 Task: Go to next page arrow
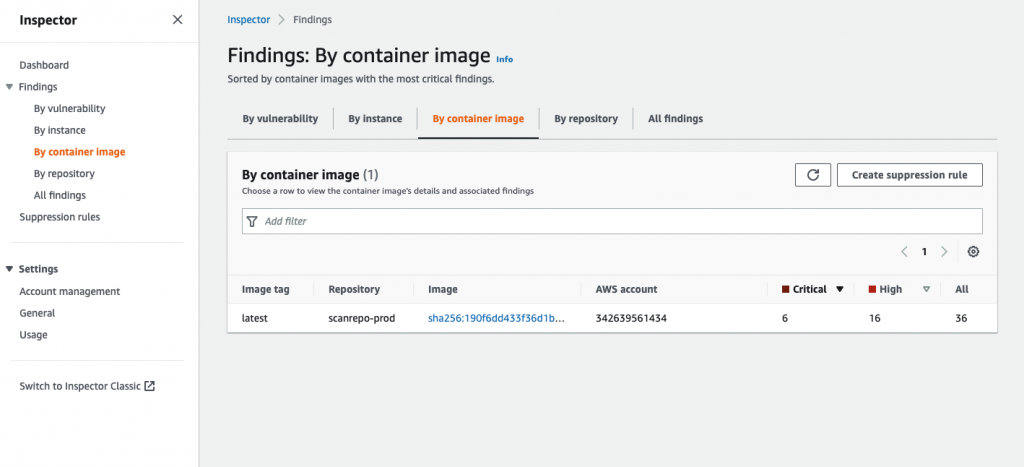[944, 252]
